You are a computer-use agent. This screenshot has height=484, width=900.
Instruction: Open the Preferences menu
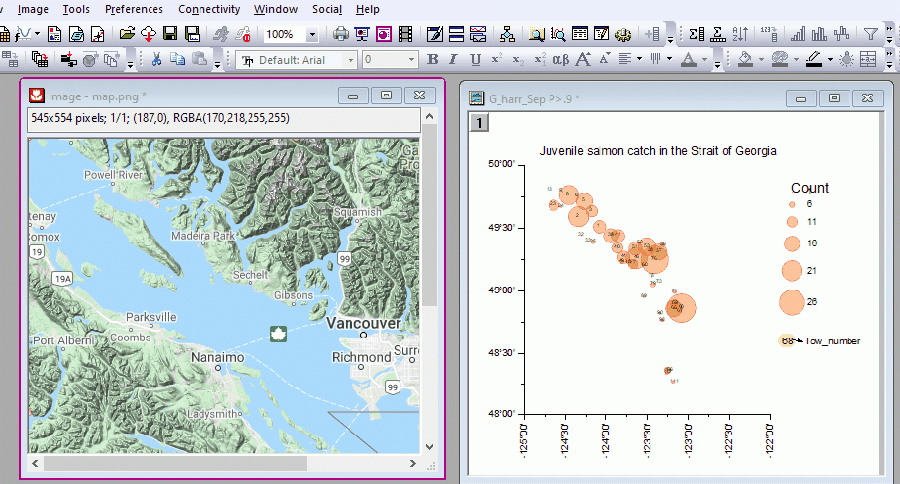pyautogui.click(x=133, y=9)
